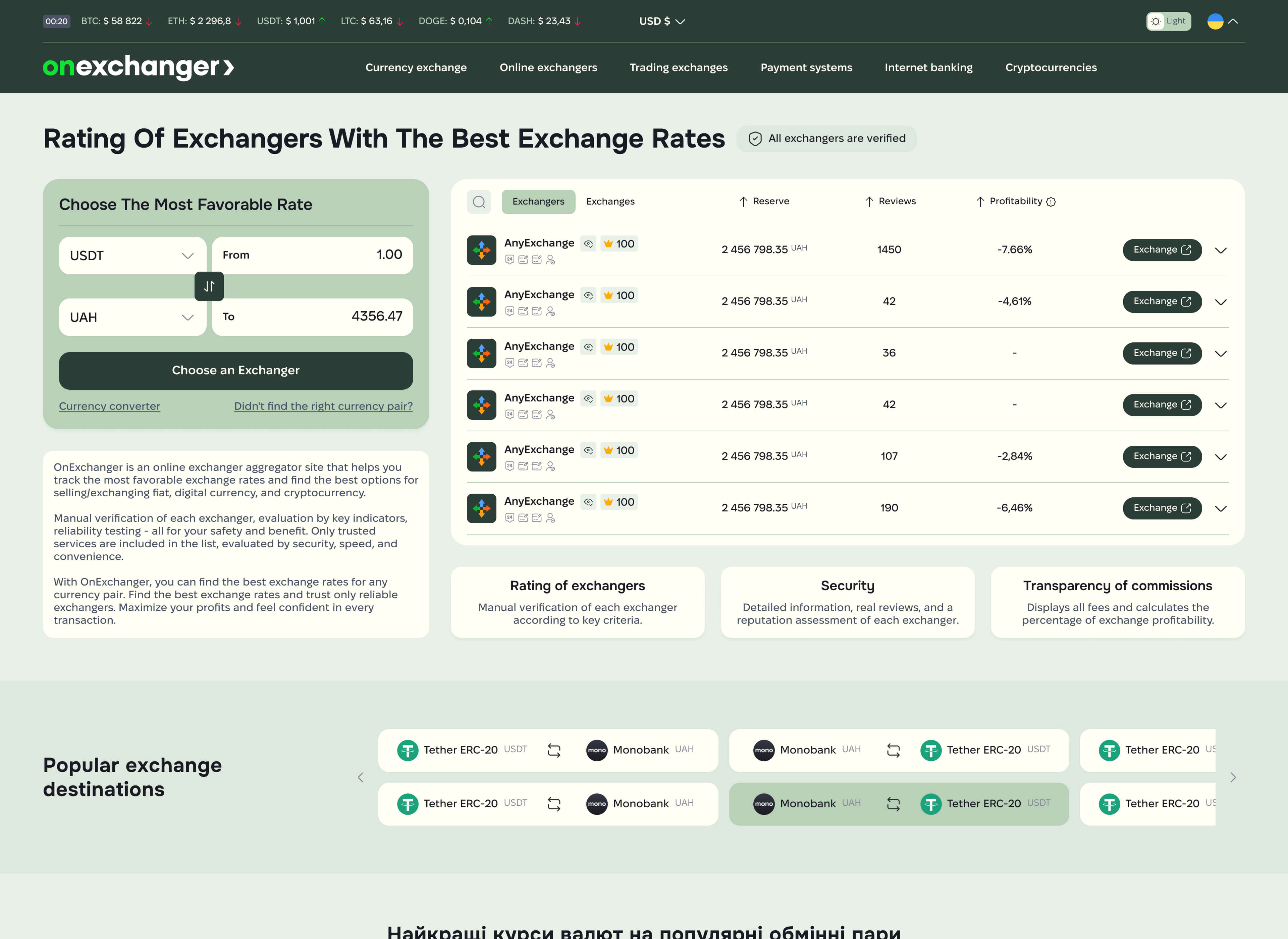Open Trading exchanges menu item
The height and width of the screenshot is (939, 1288).
(x=678, y=68)
